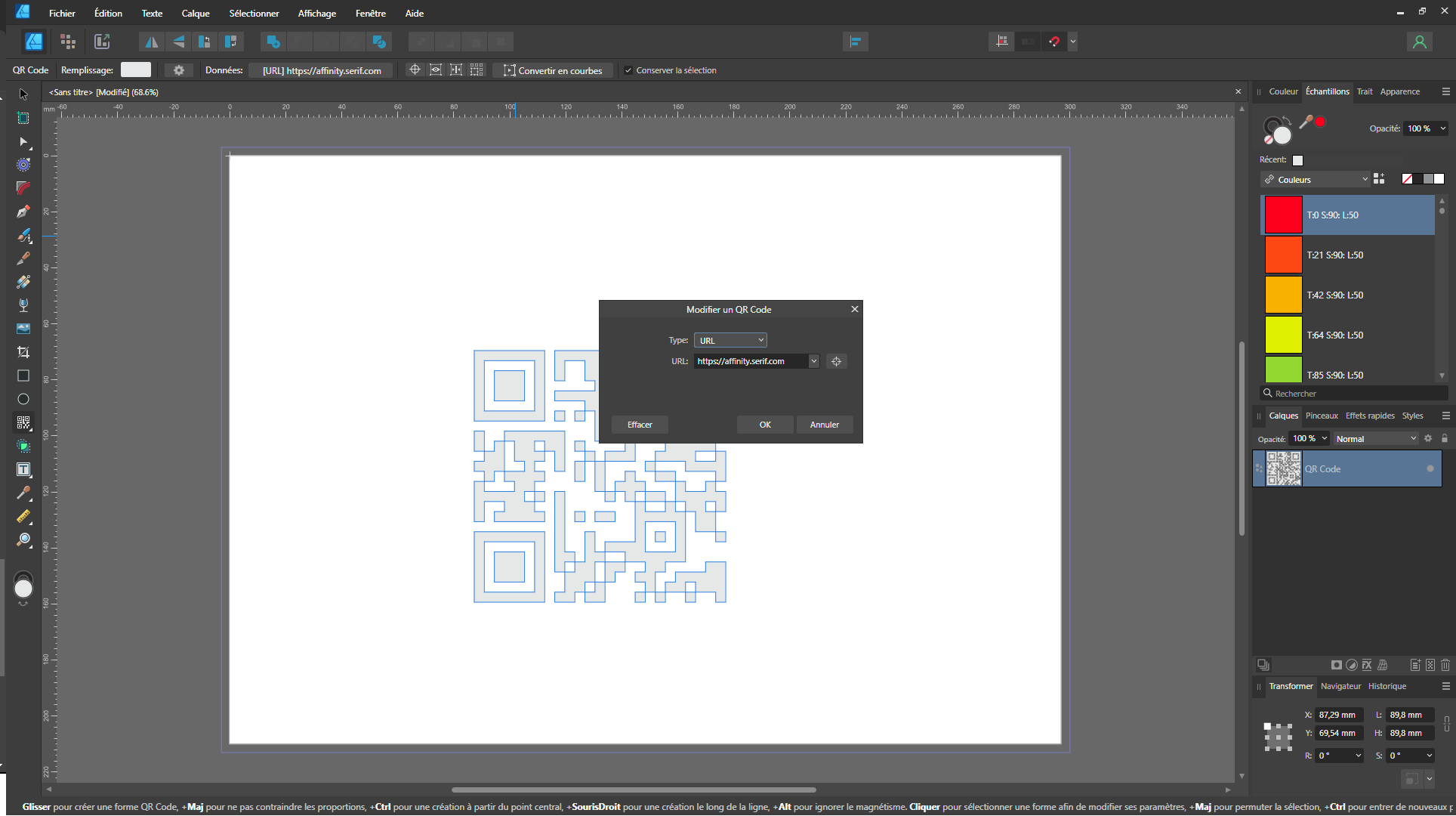Image resolution: width=1456 pixels, height=816 pixels.
Task: Select the Pen tool in the toolbar
Action: click(x=23, y=212)
